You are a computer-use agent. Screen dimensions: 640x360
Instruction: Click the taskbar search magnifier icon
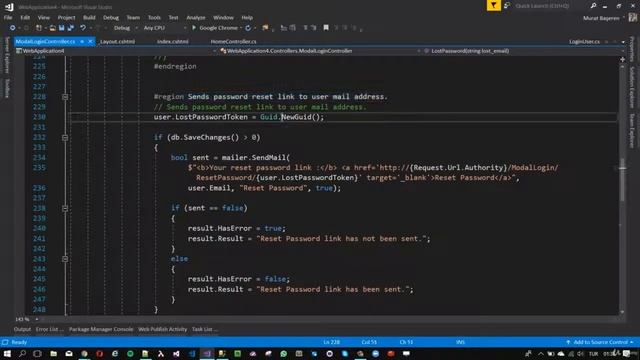(x=22, y=353)
